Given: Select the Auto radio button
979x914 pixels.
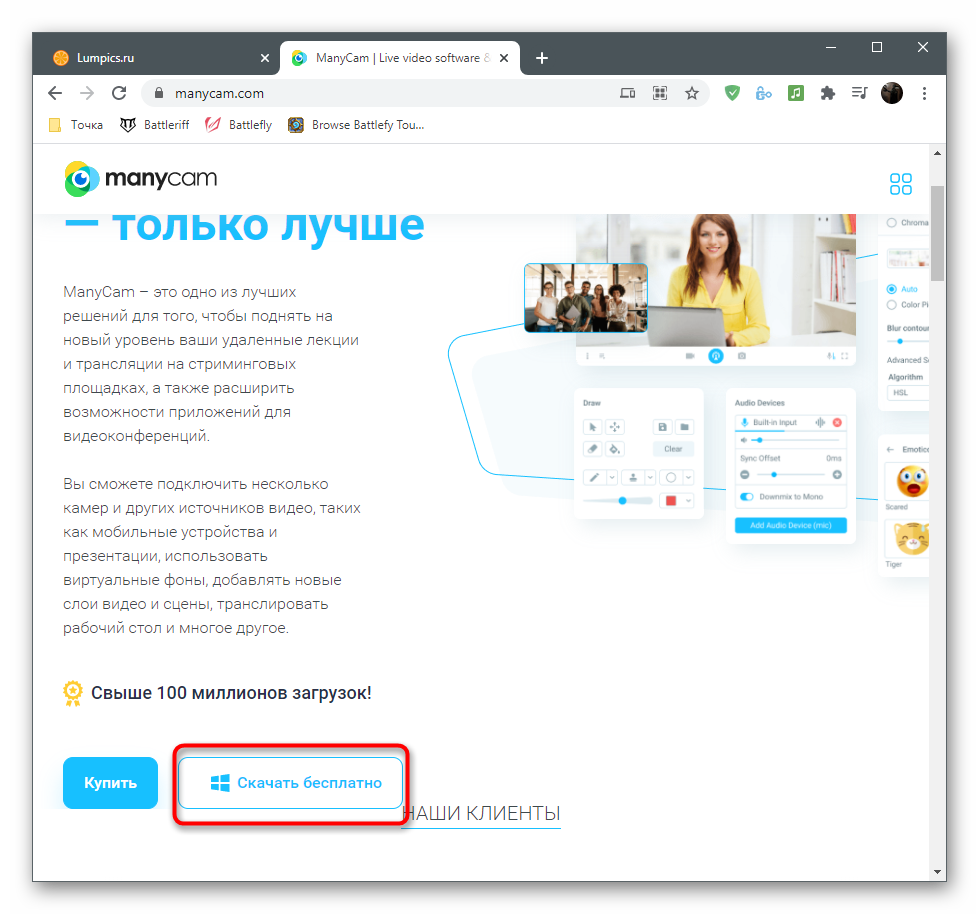Looking at the screenshot, I should 892,289.
